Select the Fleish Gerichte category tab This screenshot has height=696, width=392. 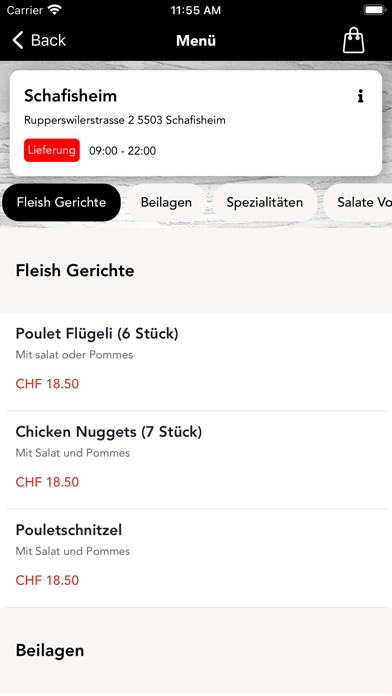coord(61,202)
